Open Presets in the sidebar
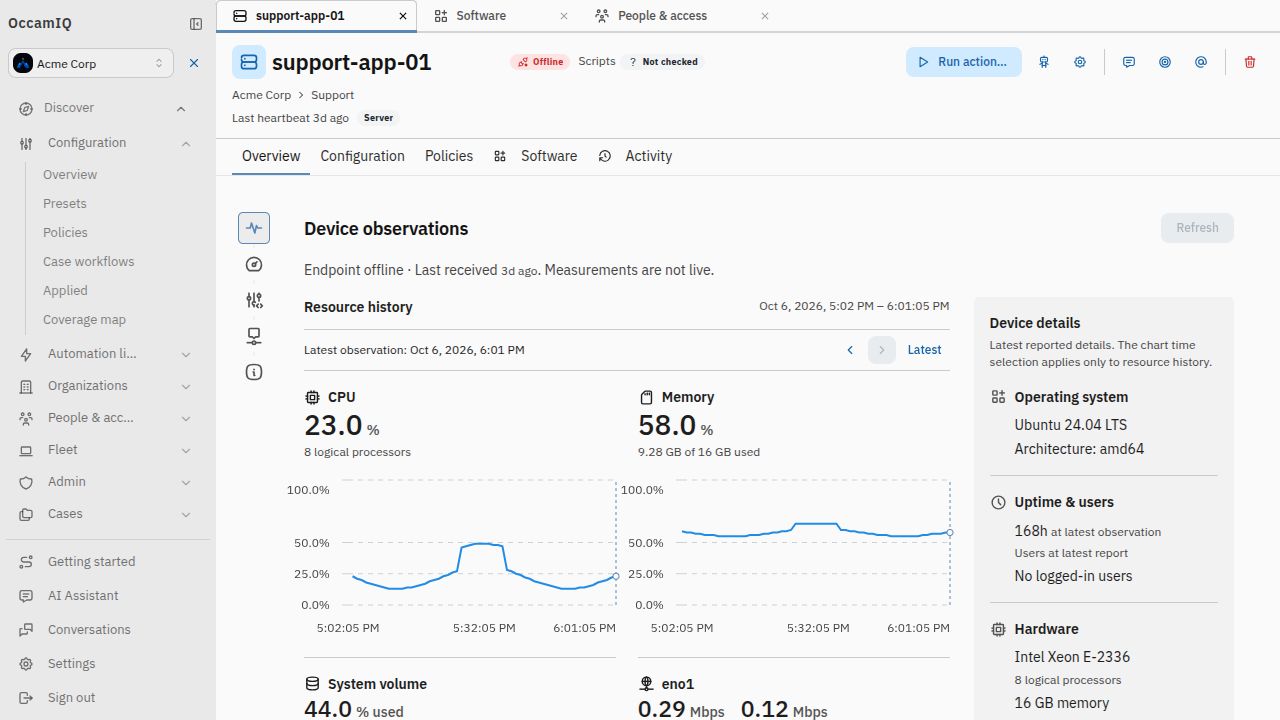Viewport: 1280px width, 720px height. (65, 203)
